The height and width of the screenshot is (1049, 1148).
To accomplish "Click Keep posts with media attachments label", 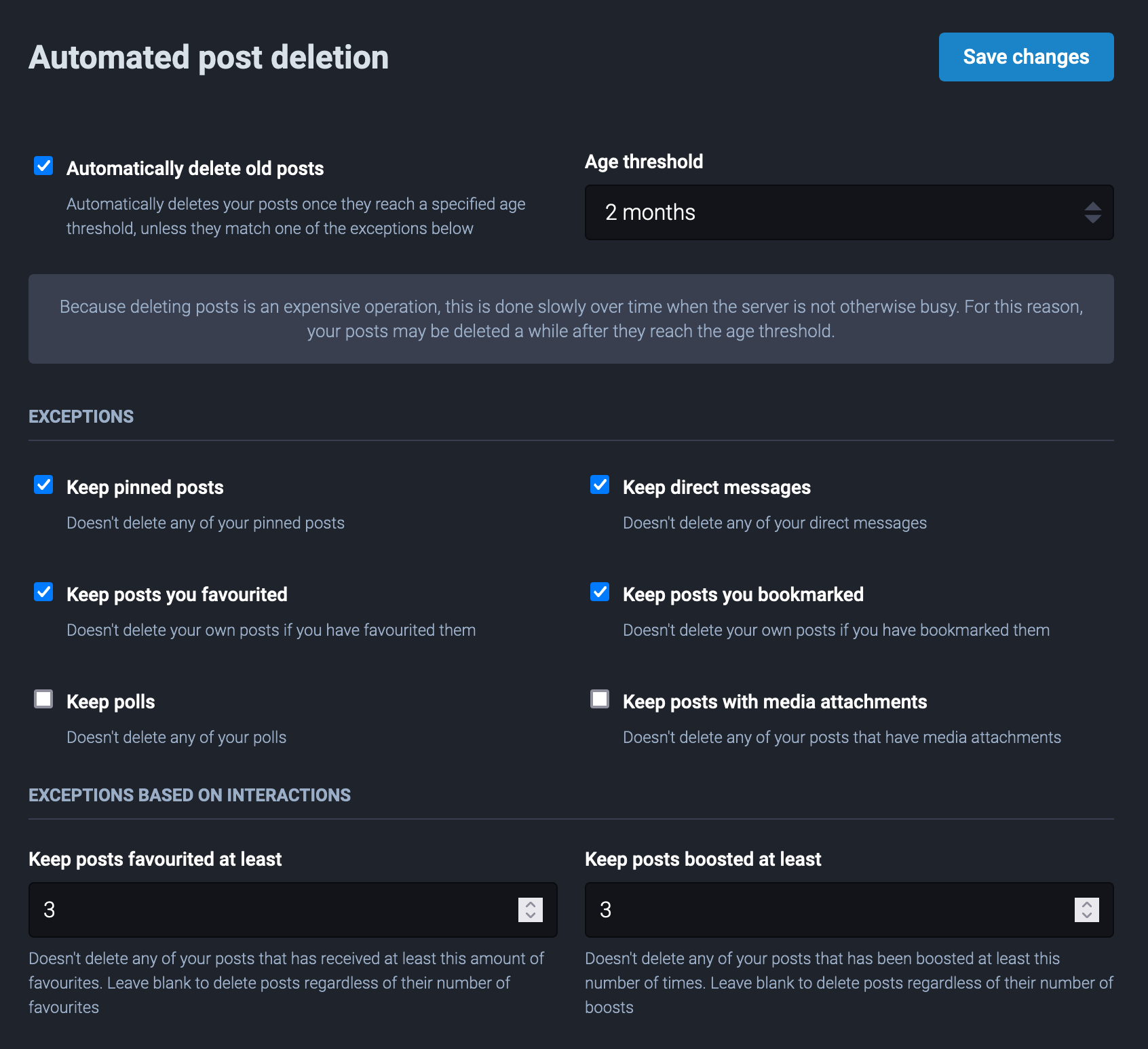I will click(x=774, y=702).
